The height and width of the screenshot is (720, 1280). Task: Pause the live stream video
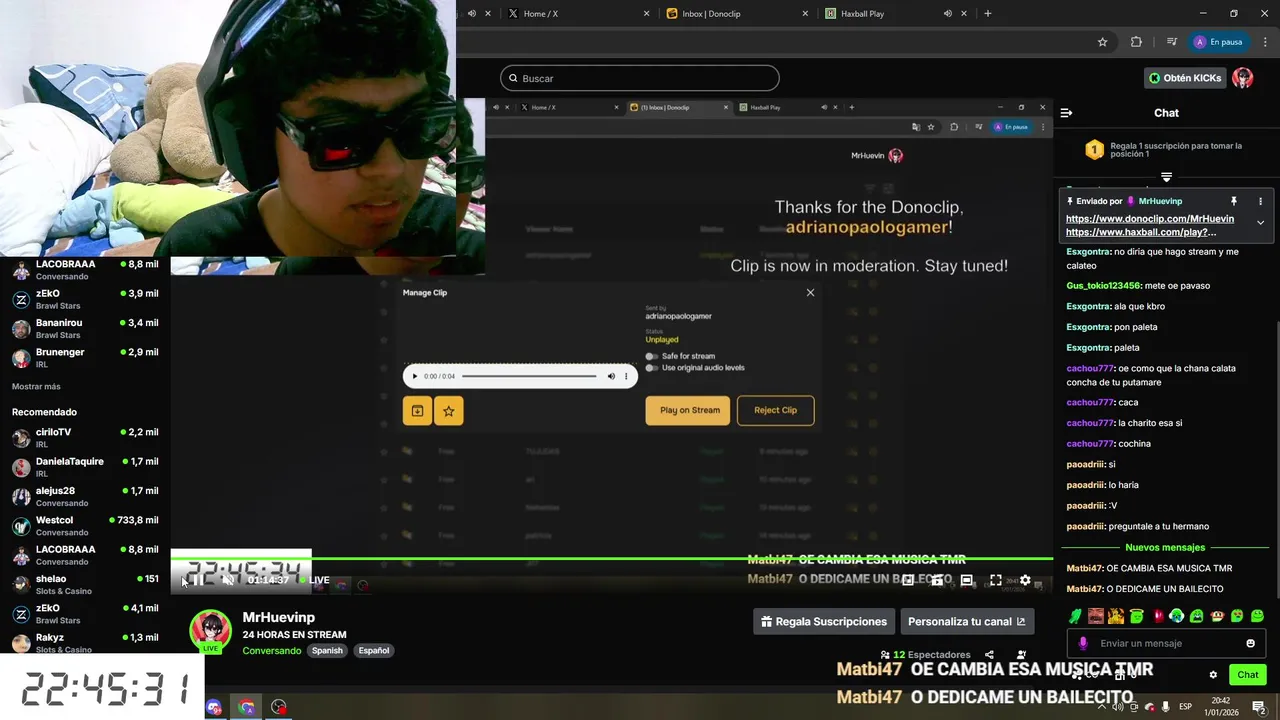pos(197,580)
